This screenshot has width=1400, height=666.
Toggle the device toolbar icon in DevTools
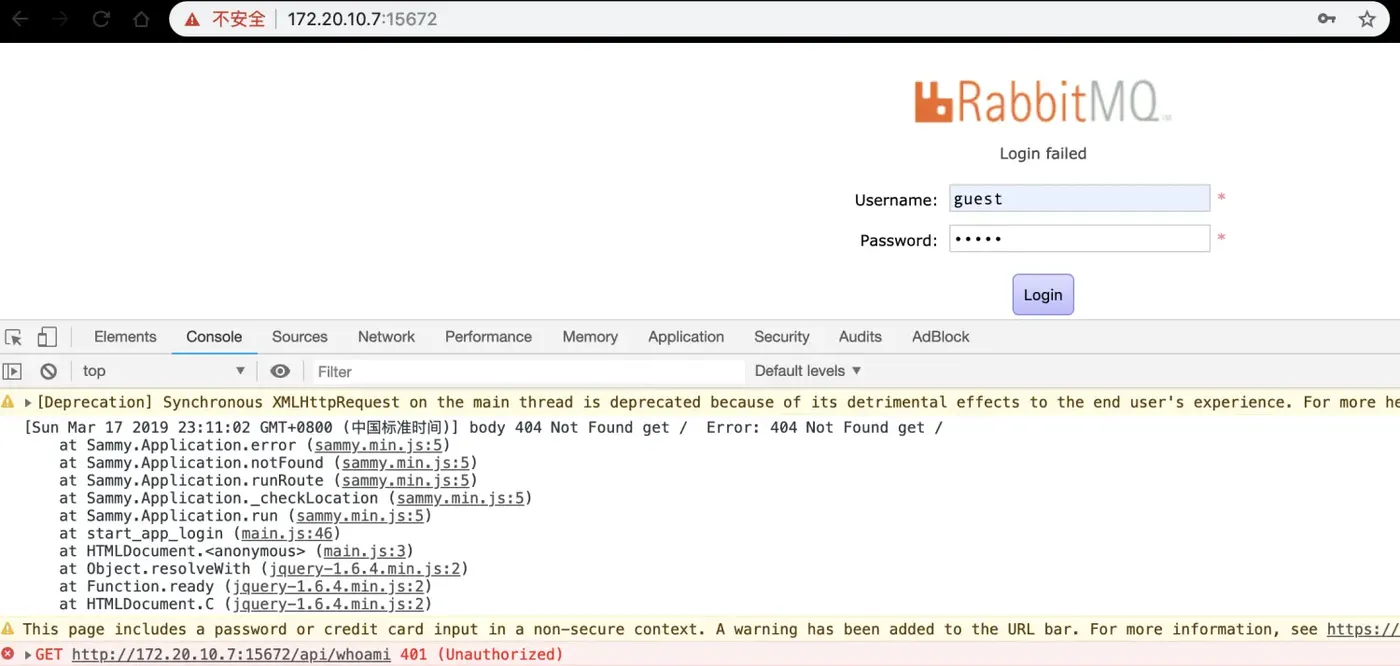click(x=47, y=337)
